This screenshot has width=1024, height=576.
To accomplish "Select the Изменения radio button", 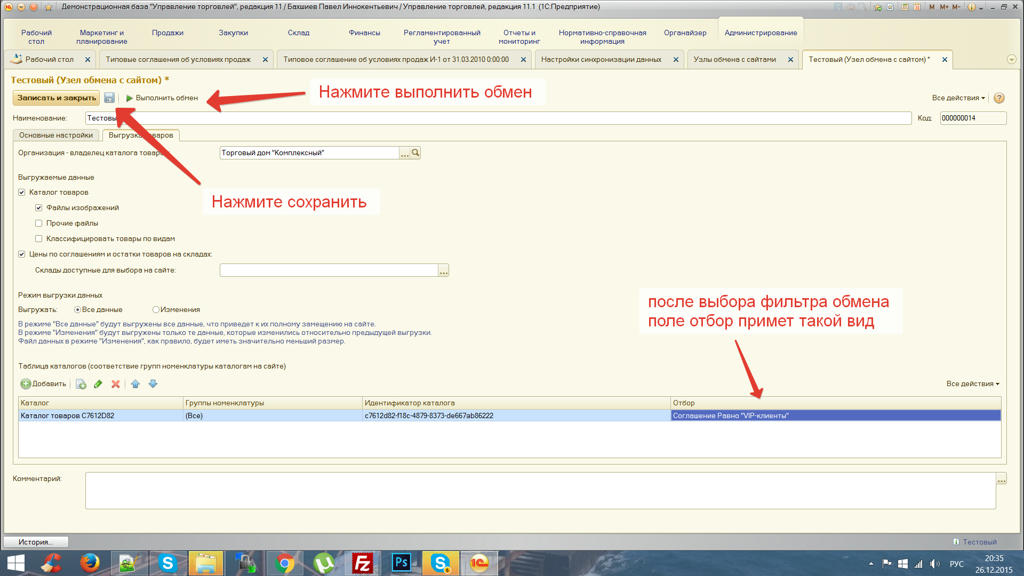I will coord(155,310).
